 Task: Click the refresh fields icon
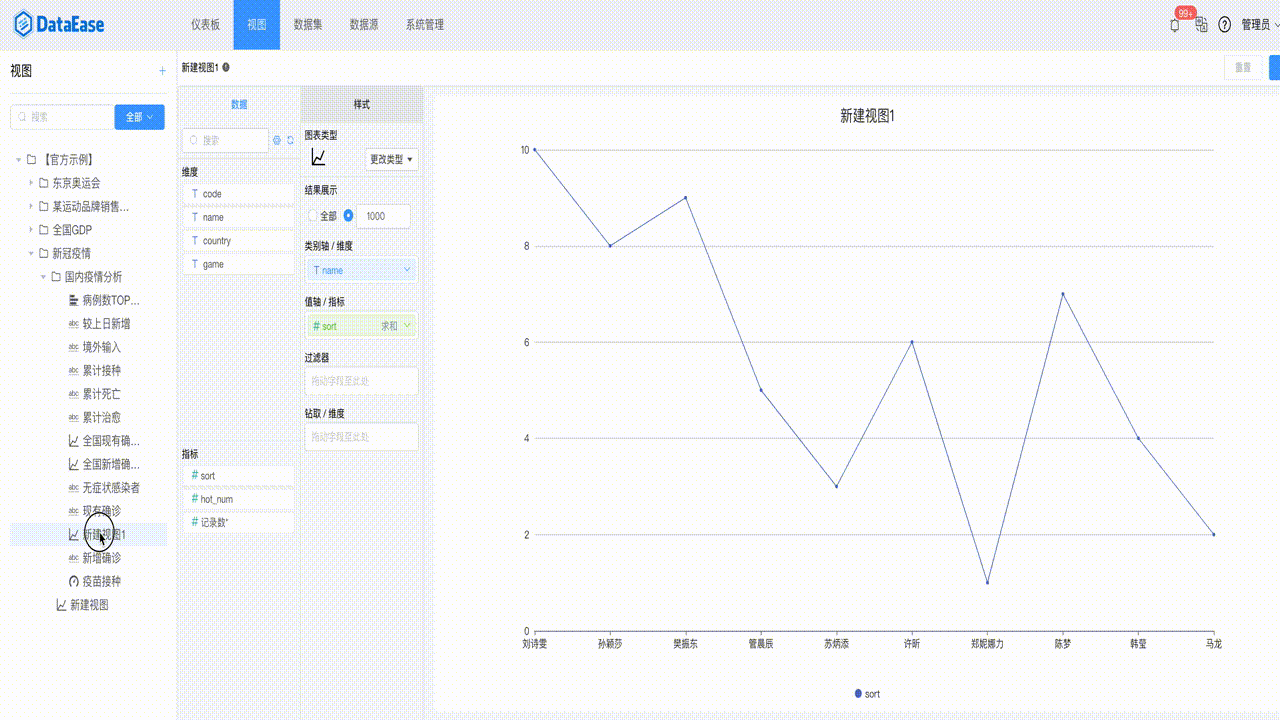[291, 141]
